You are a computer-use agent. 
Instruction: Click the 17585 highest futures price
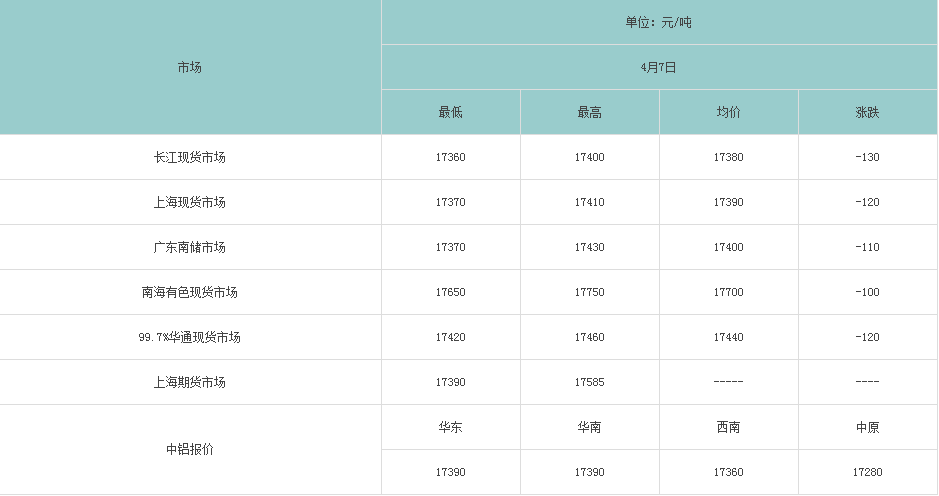[x=590, y=382]
